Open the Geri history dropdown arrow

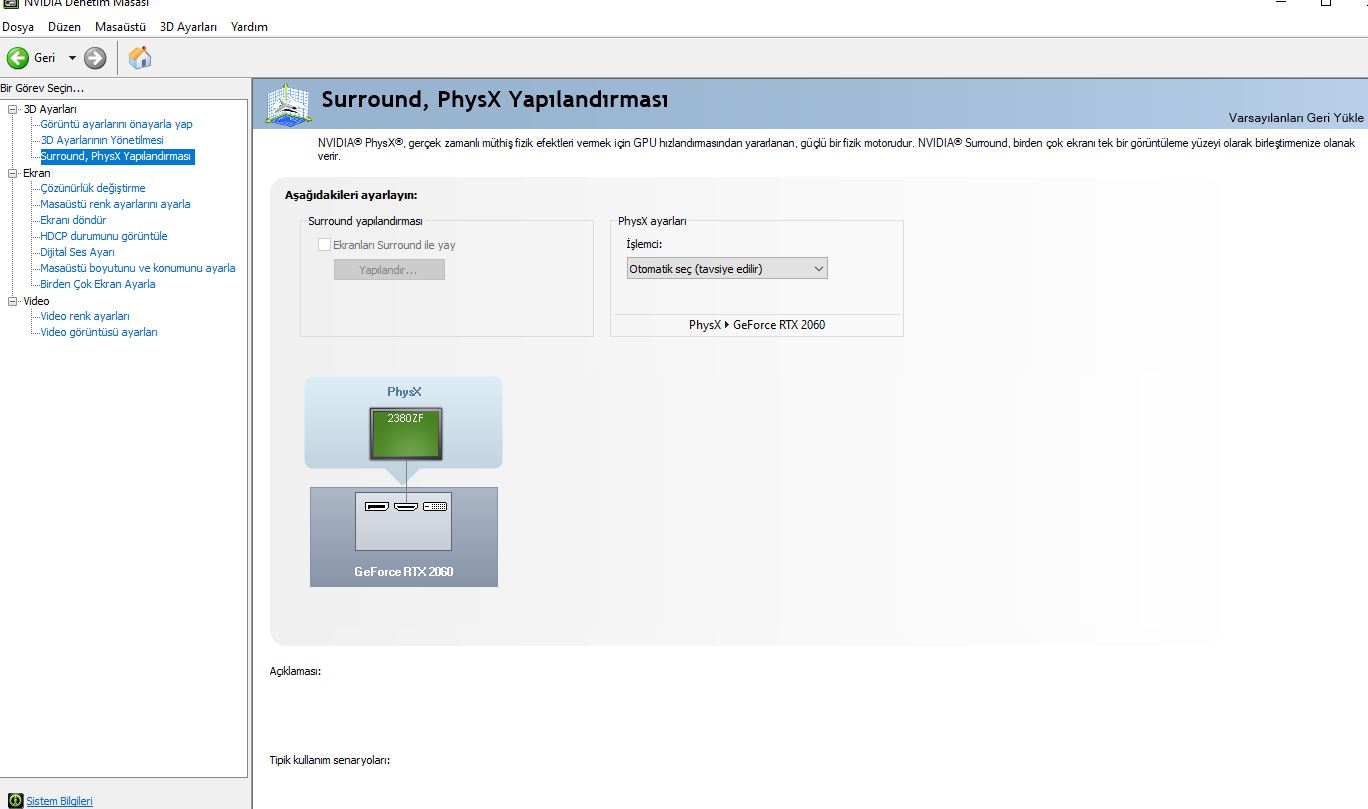point(72,58)
